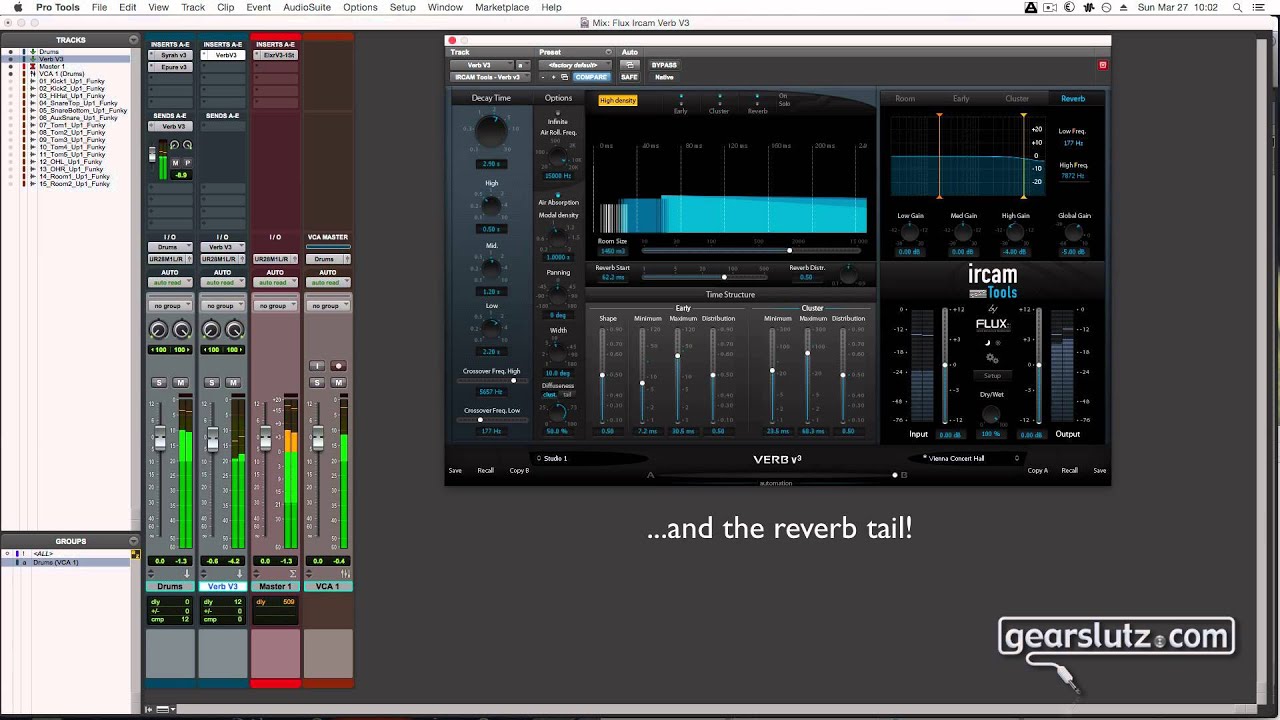
Task: Click the Diffuseness knob
Action: tap(558, 412)
